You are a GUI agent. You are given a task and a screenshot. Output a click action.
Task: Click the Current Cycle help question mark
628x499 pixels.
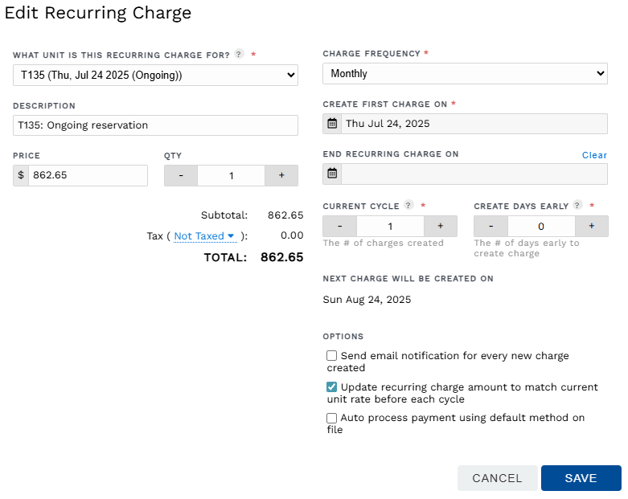[x=408, y=205]
